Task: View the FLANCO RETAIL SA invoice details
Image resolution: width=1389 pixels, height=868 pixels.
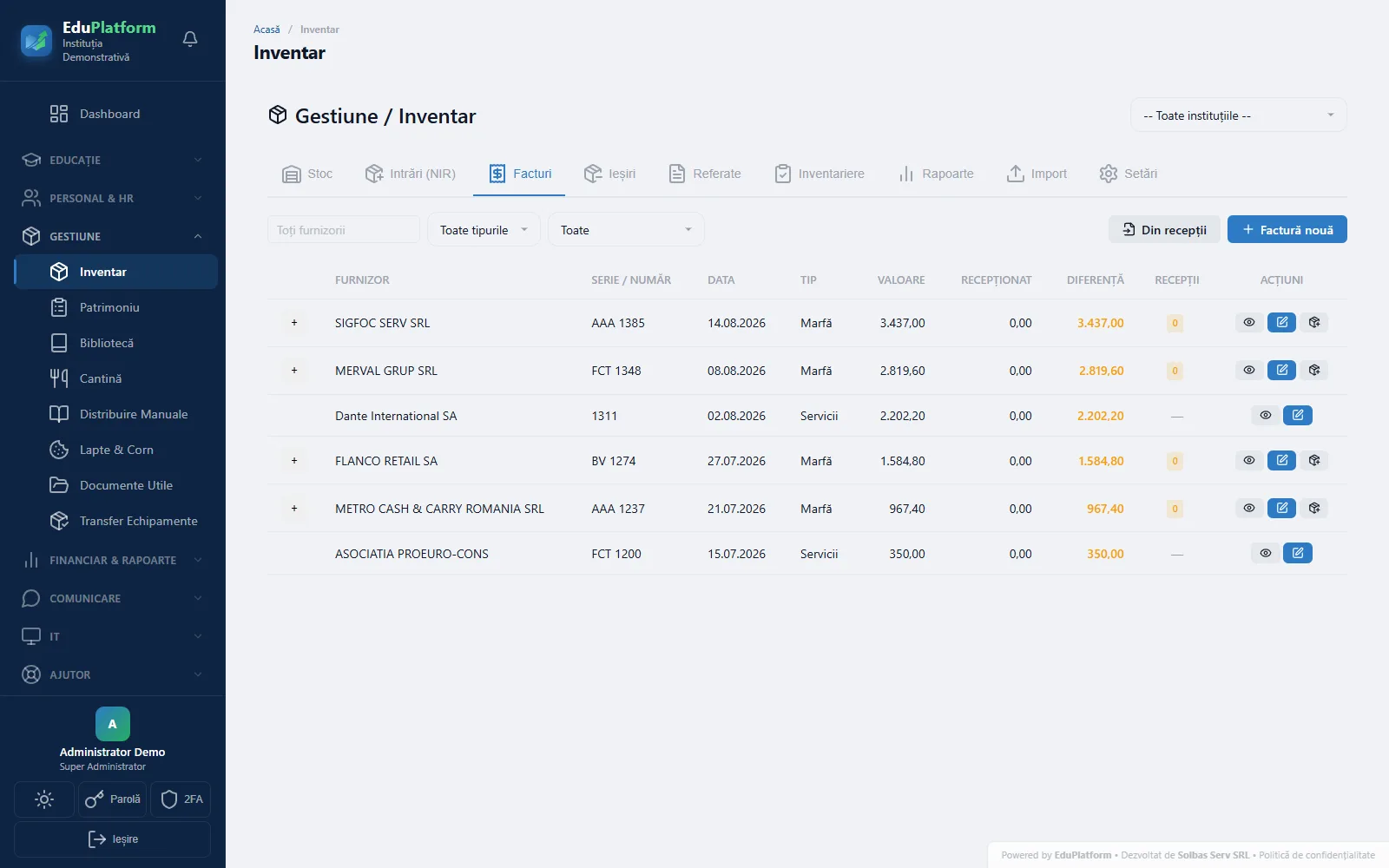Action: click(1249, 461)
